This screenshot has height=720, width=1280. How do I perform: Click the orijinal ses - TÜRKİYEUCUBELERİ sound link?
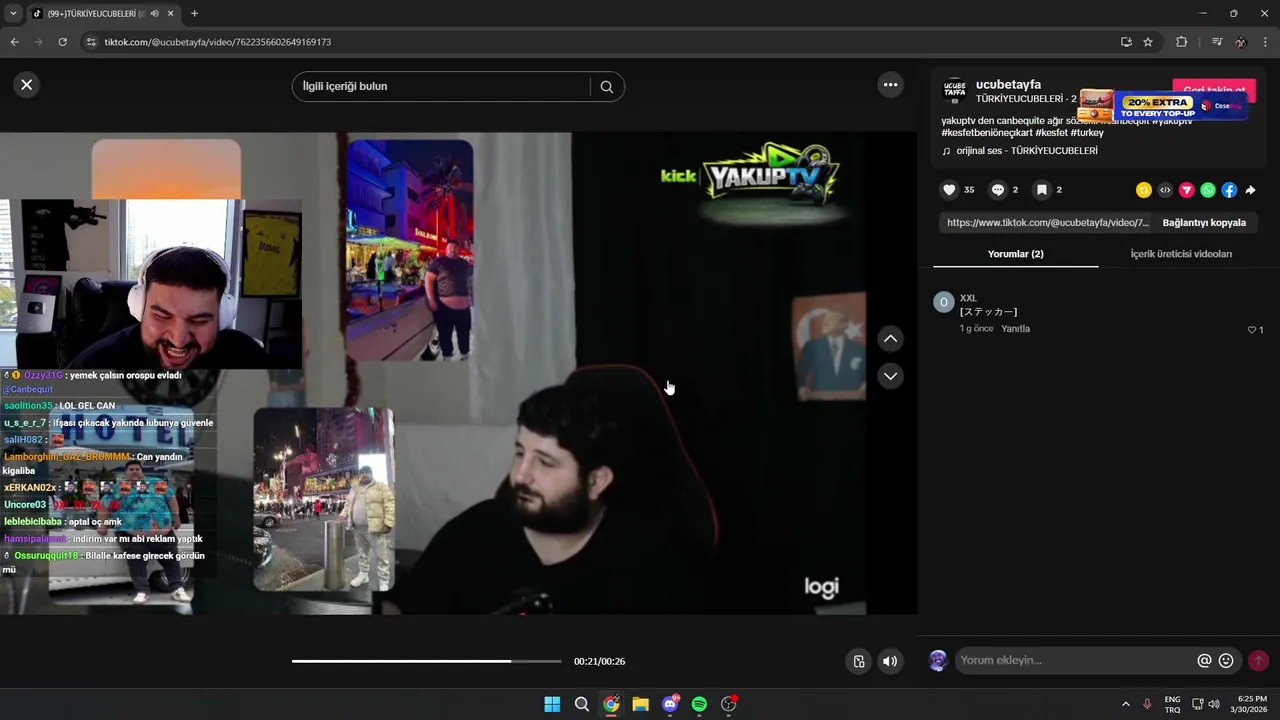pos(1027,151)
